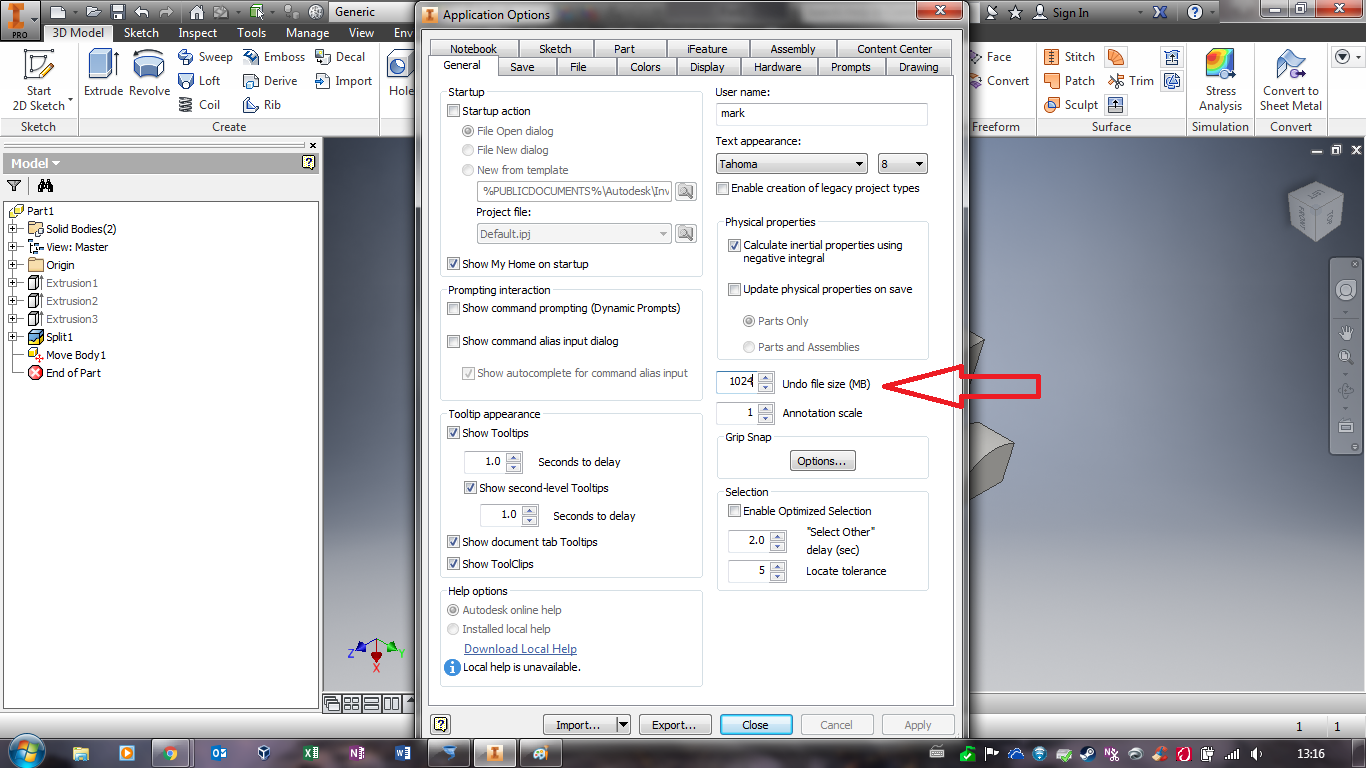The image size is (1366, 768).
Task: Toggle Show second-level Tooltips
Action: [x=470, y=489]
